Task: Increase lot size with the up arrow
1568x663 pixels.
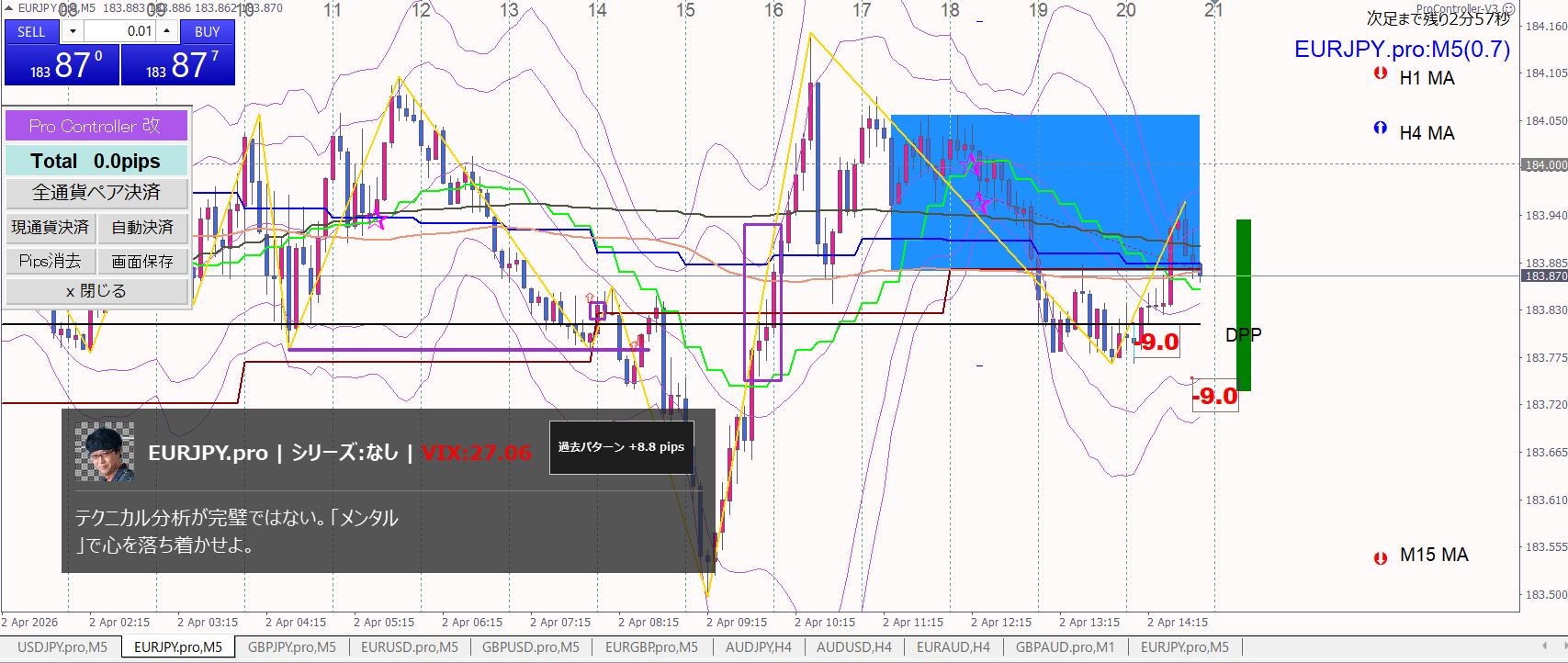Action: tap(166, 31)
